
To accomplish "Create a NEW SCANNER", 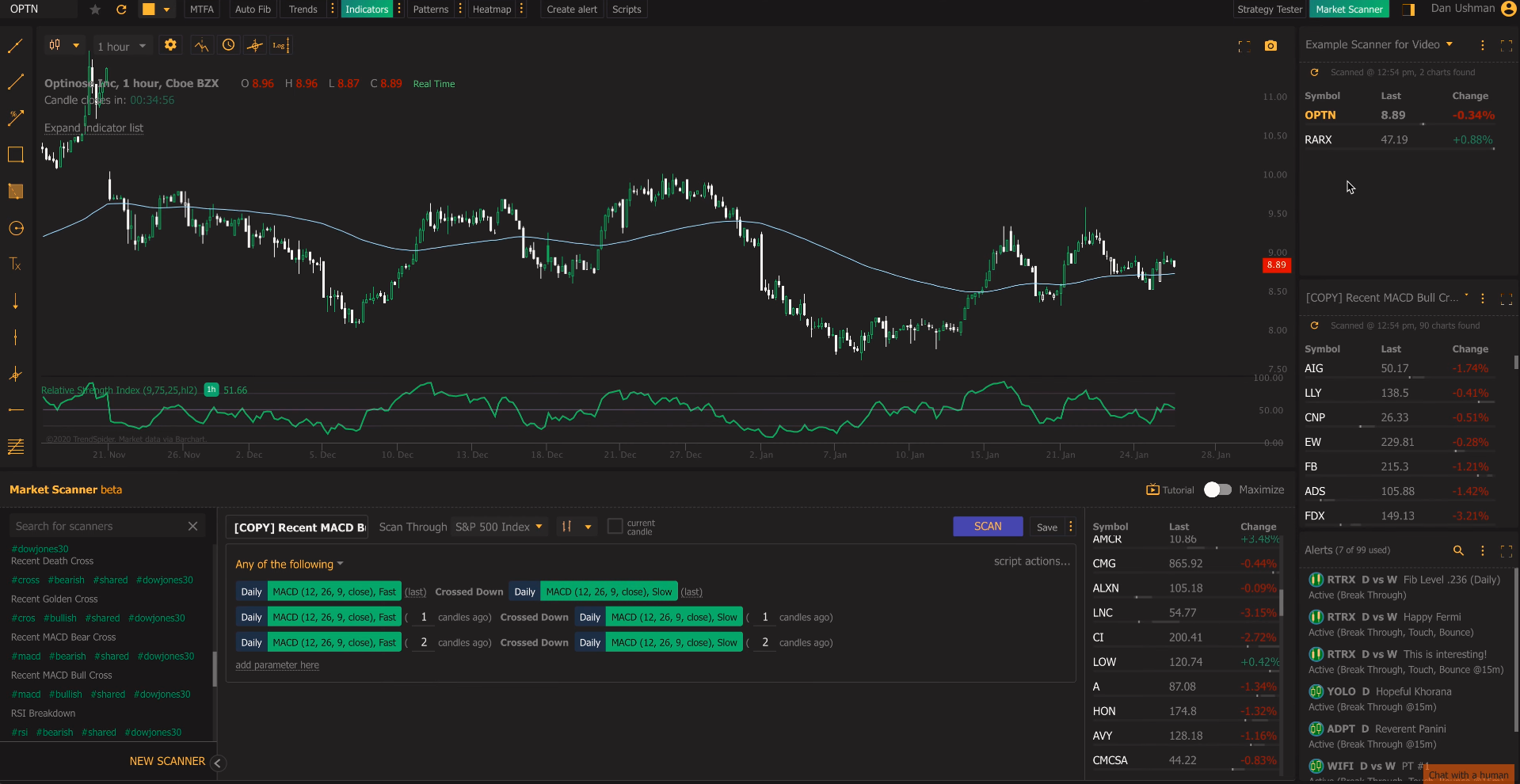I will point(167,761).
